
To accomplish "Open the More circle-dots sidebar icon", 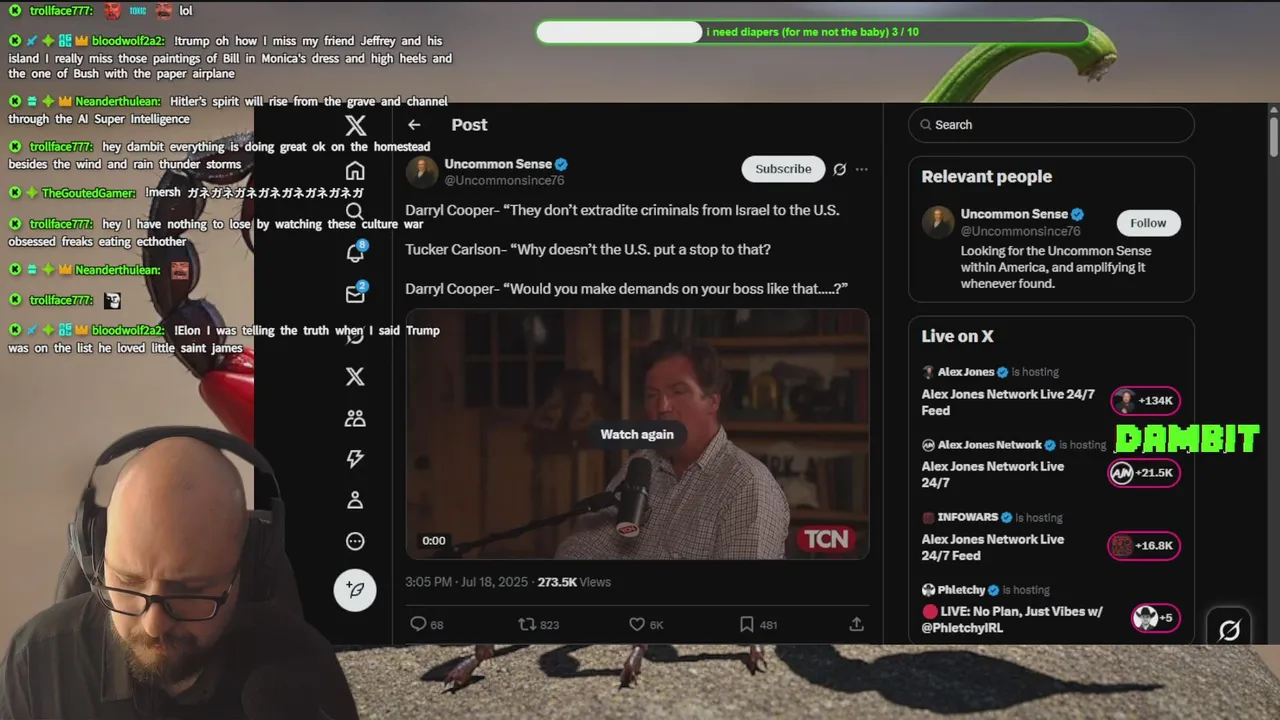I will click(355, 541).
